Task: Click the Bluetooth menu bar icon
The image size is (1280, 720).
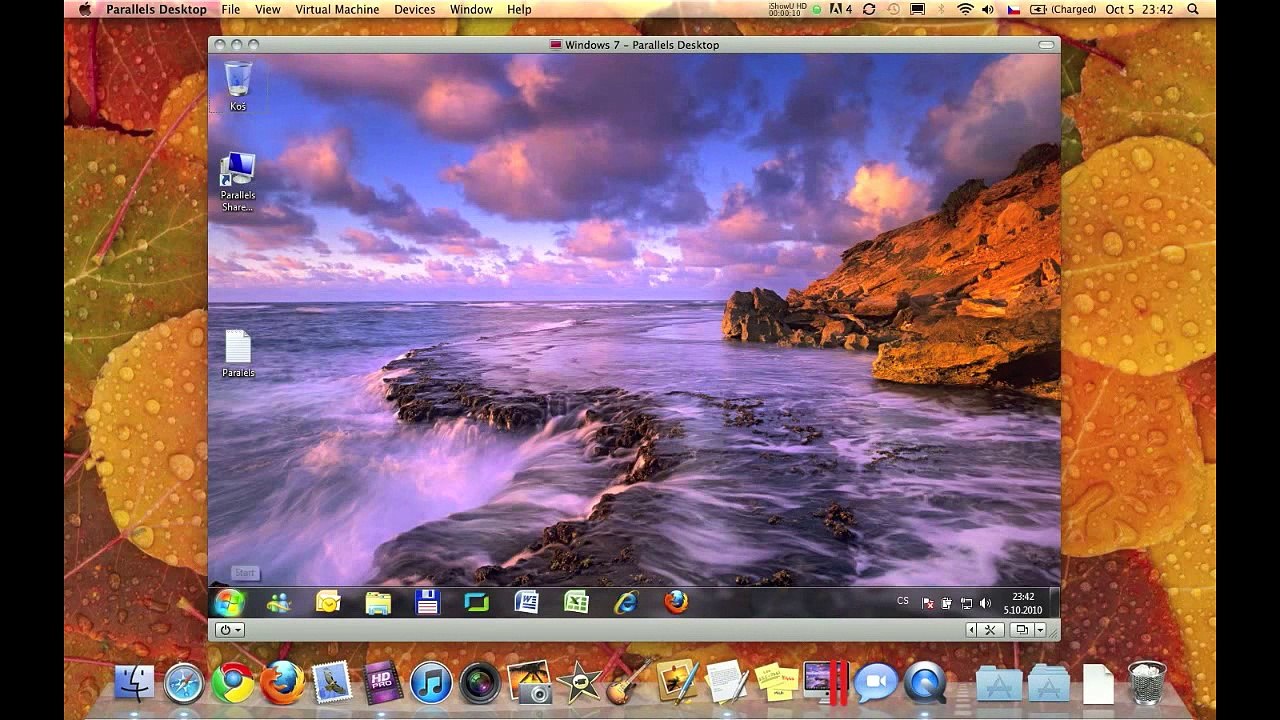Action: (x=943, y=9)
